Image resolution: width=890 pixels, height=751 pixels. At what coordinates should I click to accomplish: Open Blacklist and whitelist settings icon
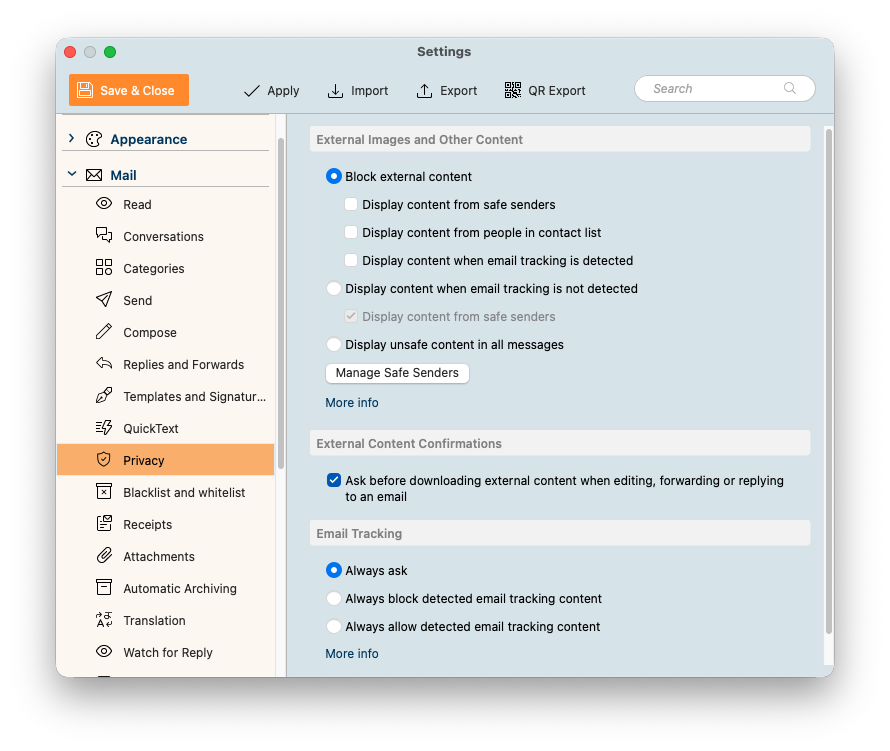(104, 492)
